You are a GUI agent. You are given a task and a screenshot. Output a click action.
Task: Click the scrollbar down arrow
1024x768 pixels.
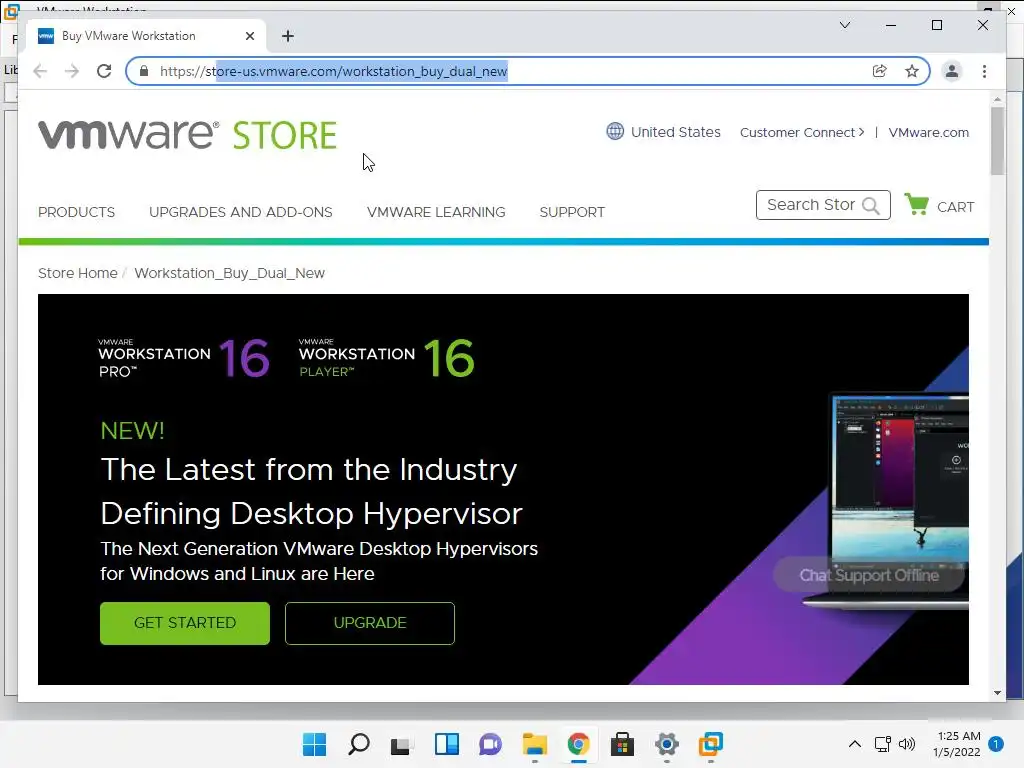click(x=997, y=693)
